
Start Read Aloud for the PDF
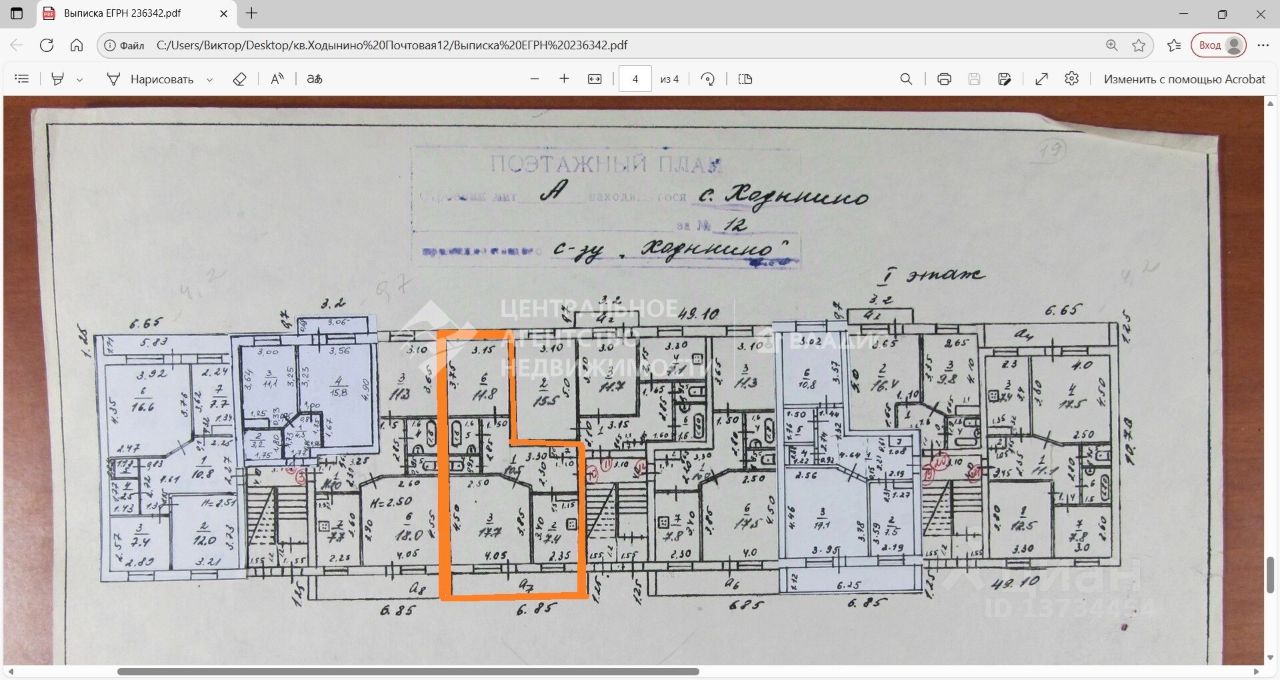278,79
